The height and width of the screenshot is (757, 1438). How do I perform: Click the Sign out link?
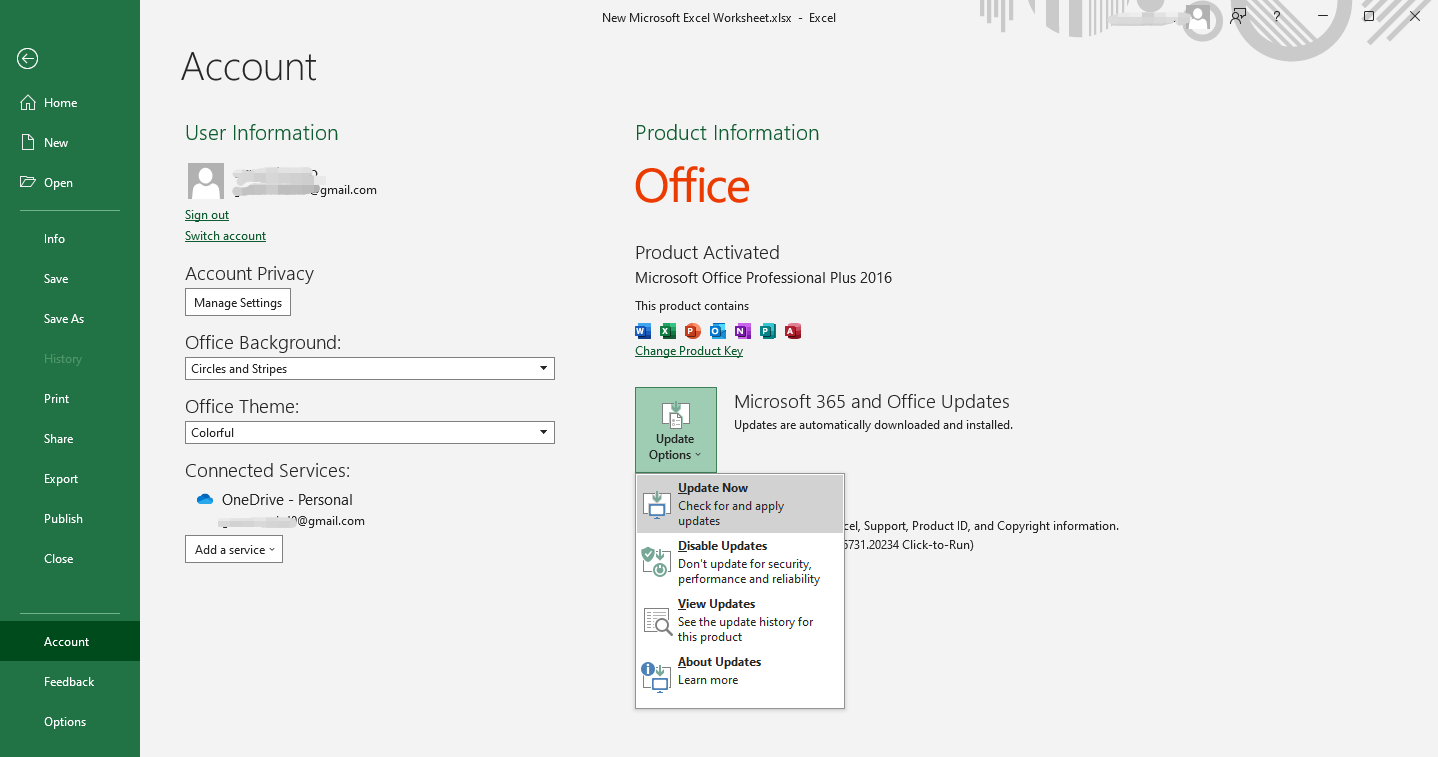(206, 214)
